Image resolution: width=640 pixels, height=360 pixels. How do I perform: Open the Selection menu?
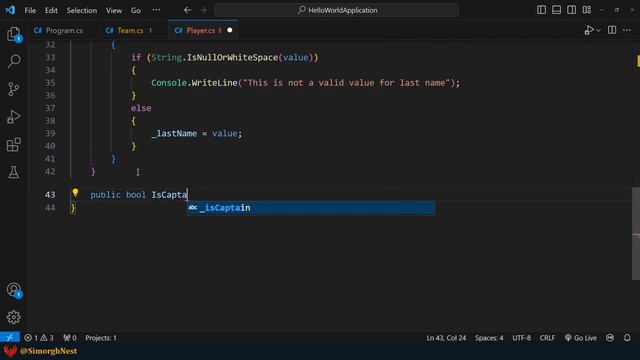pos(82,10)
